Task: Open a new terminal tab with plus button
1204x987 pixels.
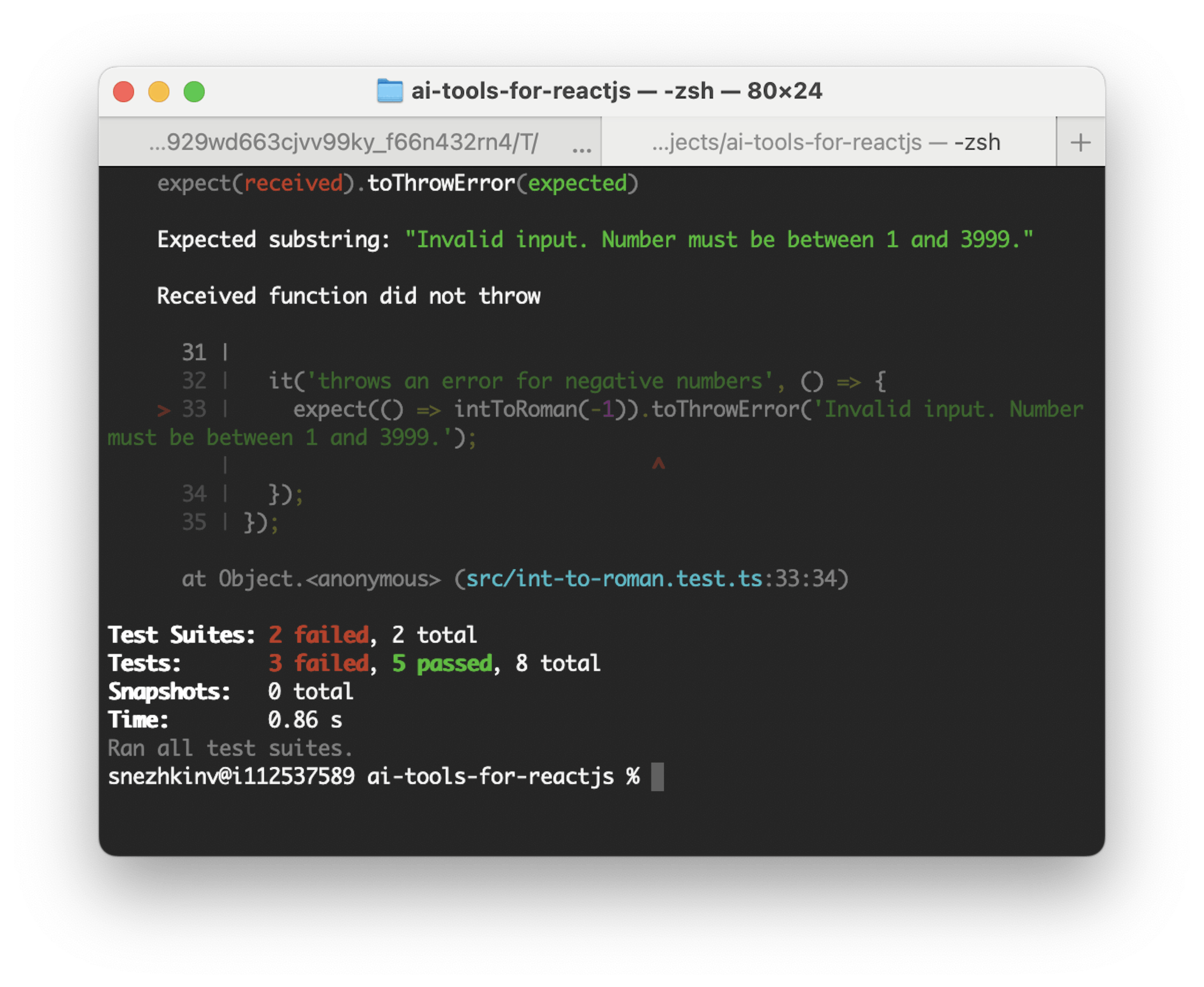Action: [1080, 142]
